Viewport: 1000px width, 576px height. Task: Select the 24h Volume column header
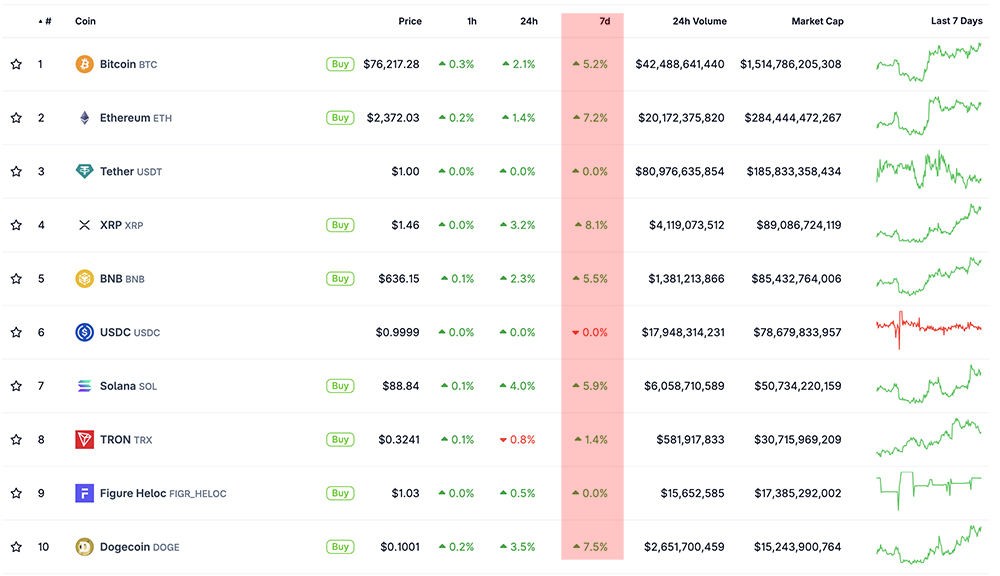[699, 20]
